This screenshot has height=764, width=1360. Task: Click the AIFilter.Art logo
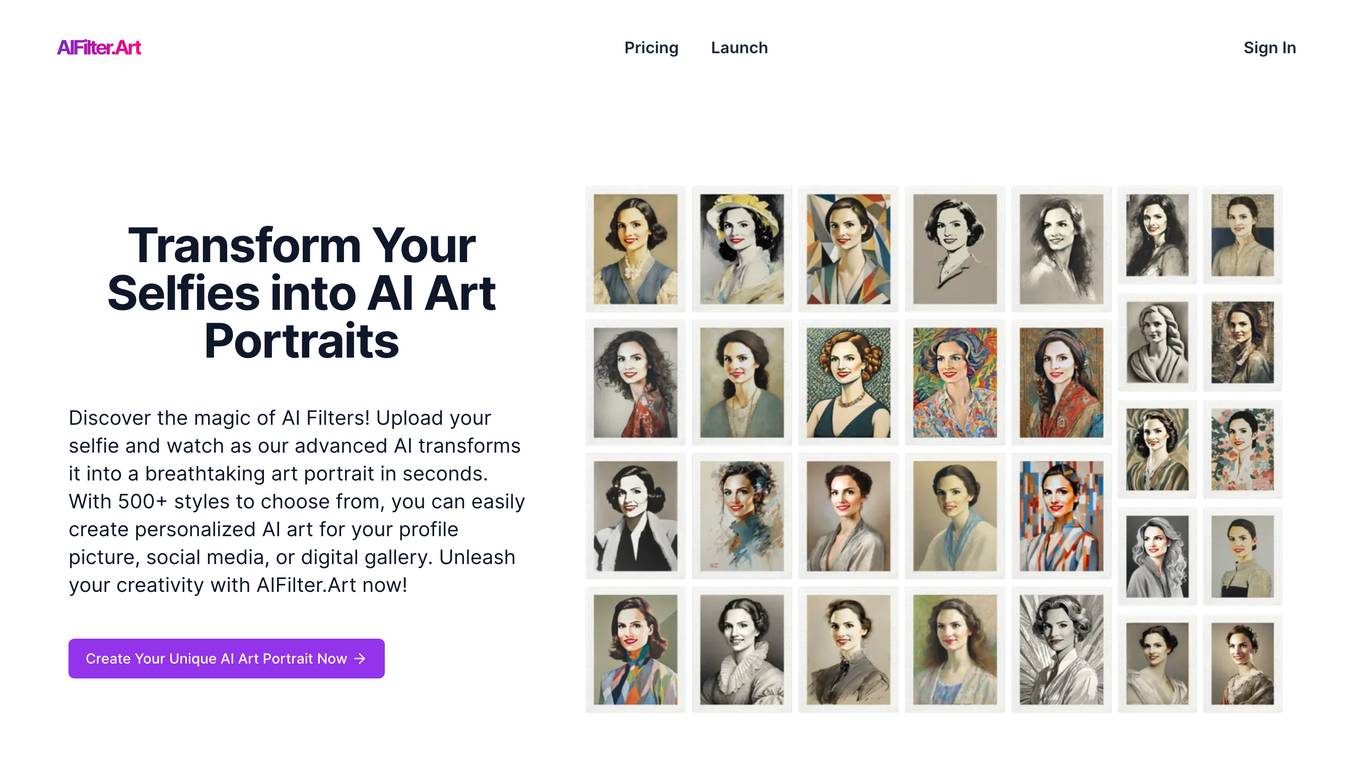click(x=99, y=47)
